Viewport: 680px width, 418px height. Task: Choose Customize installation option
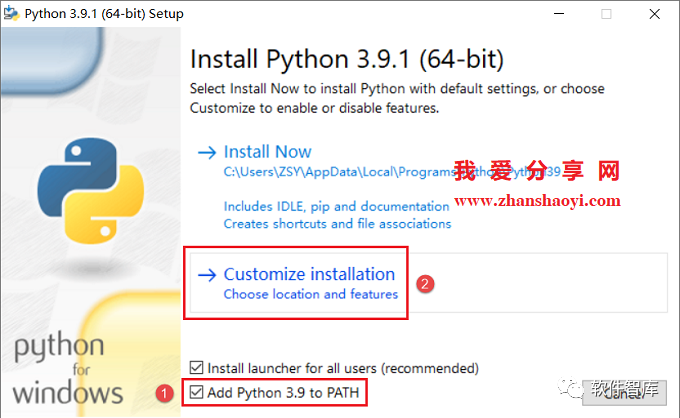[309, 274]
